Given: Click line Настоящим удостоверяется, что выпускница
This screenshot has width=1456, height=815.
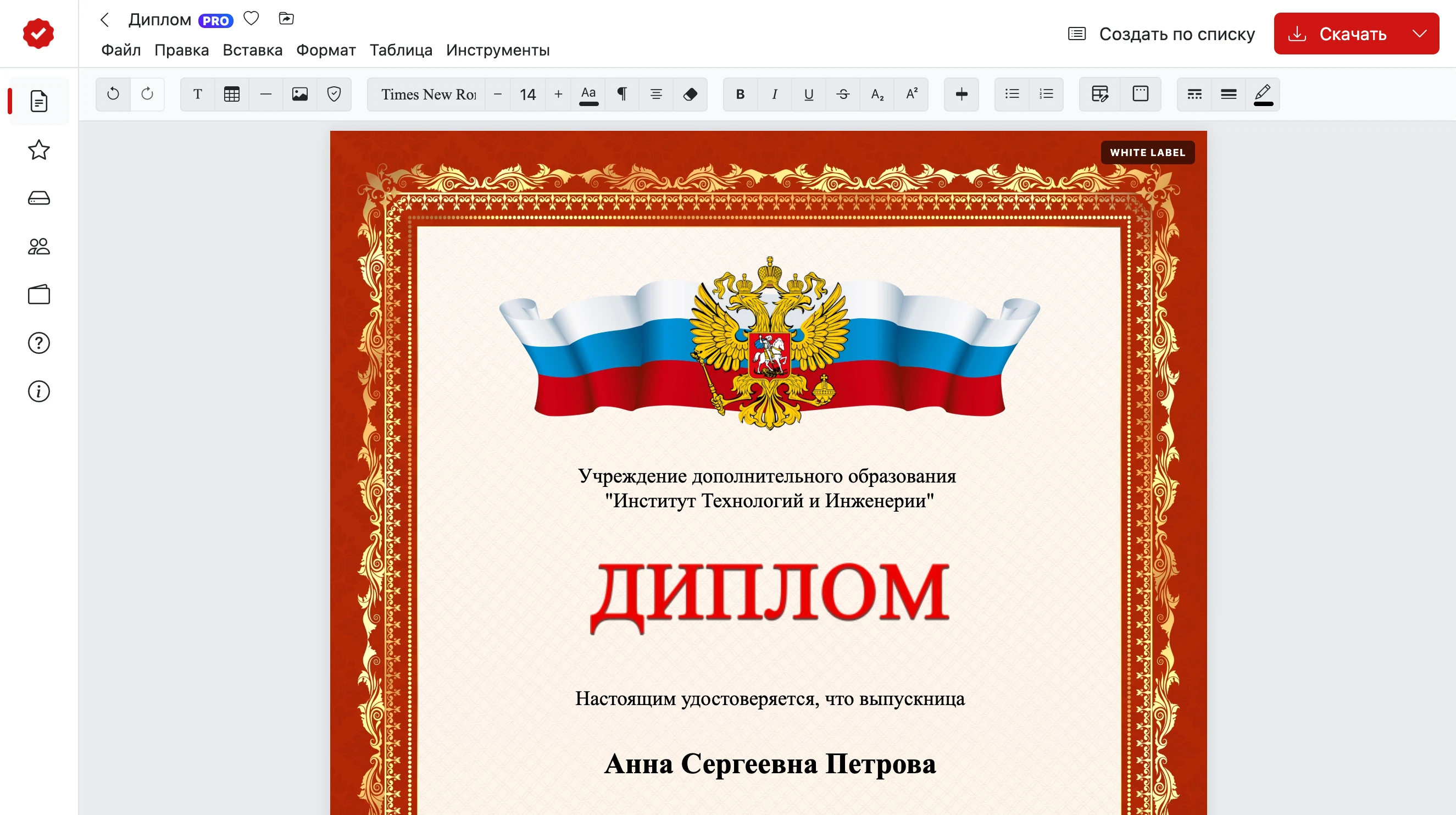Looking at the screenshot, I should coord(770,699).
